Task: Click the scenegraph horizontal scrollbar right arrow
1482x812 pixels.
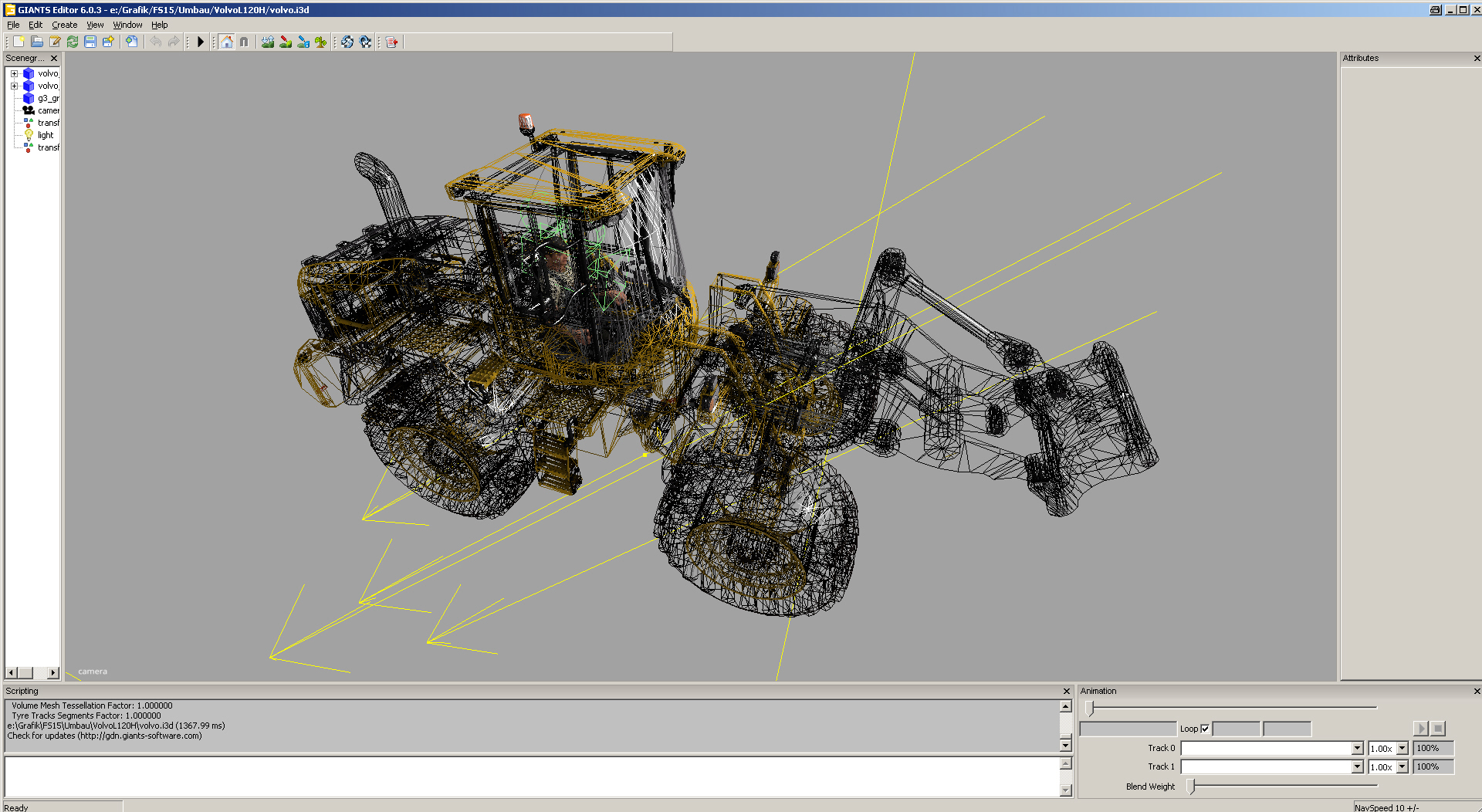Action: click(52, 672)
